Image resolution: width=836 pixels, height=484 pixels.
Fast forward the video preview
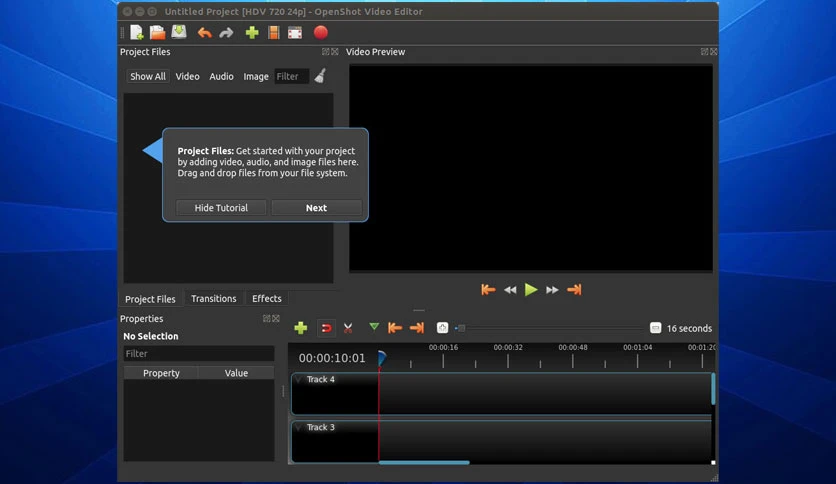(552, 290)
